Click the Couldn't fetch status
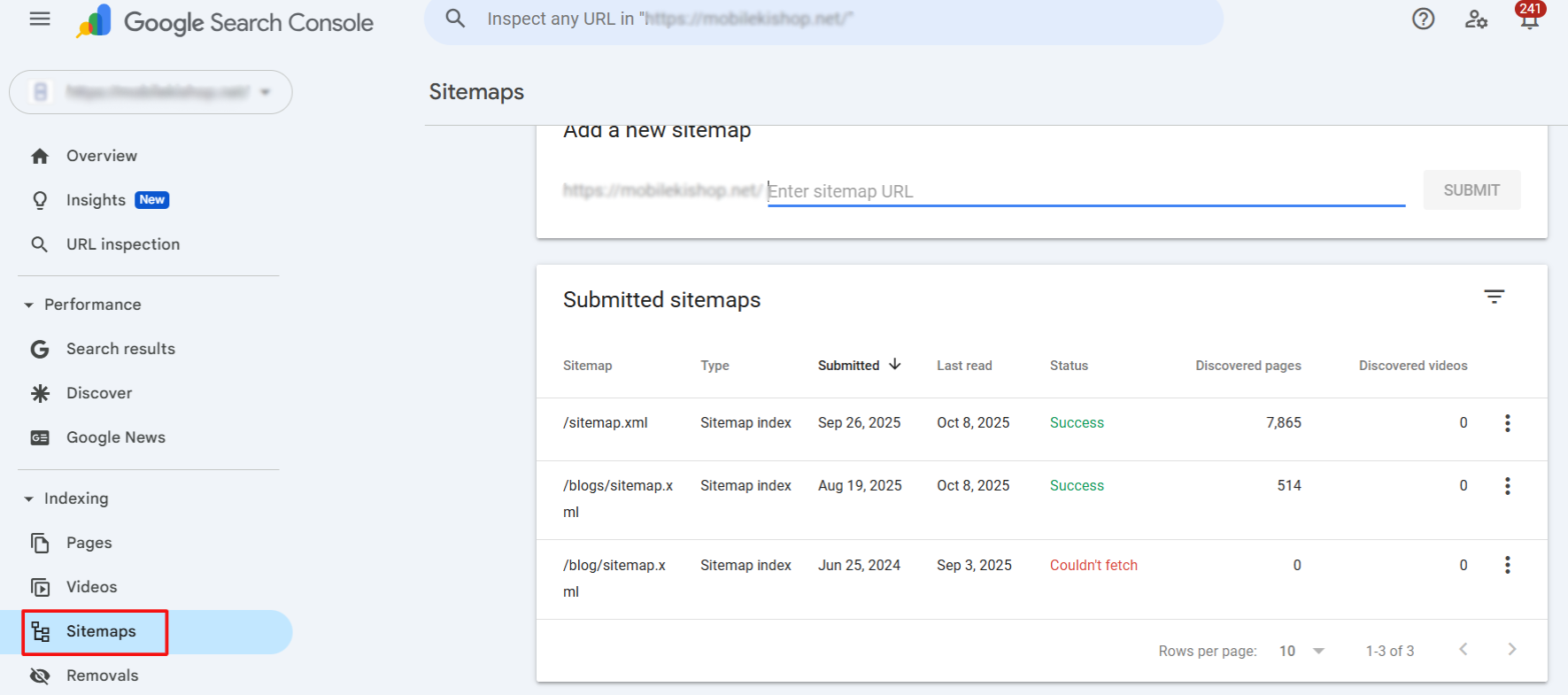The width and height of the screenshot is (1568, 695). pyautogui.click(x=1093, y=565)
